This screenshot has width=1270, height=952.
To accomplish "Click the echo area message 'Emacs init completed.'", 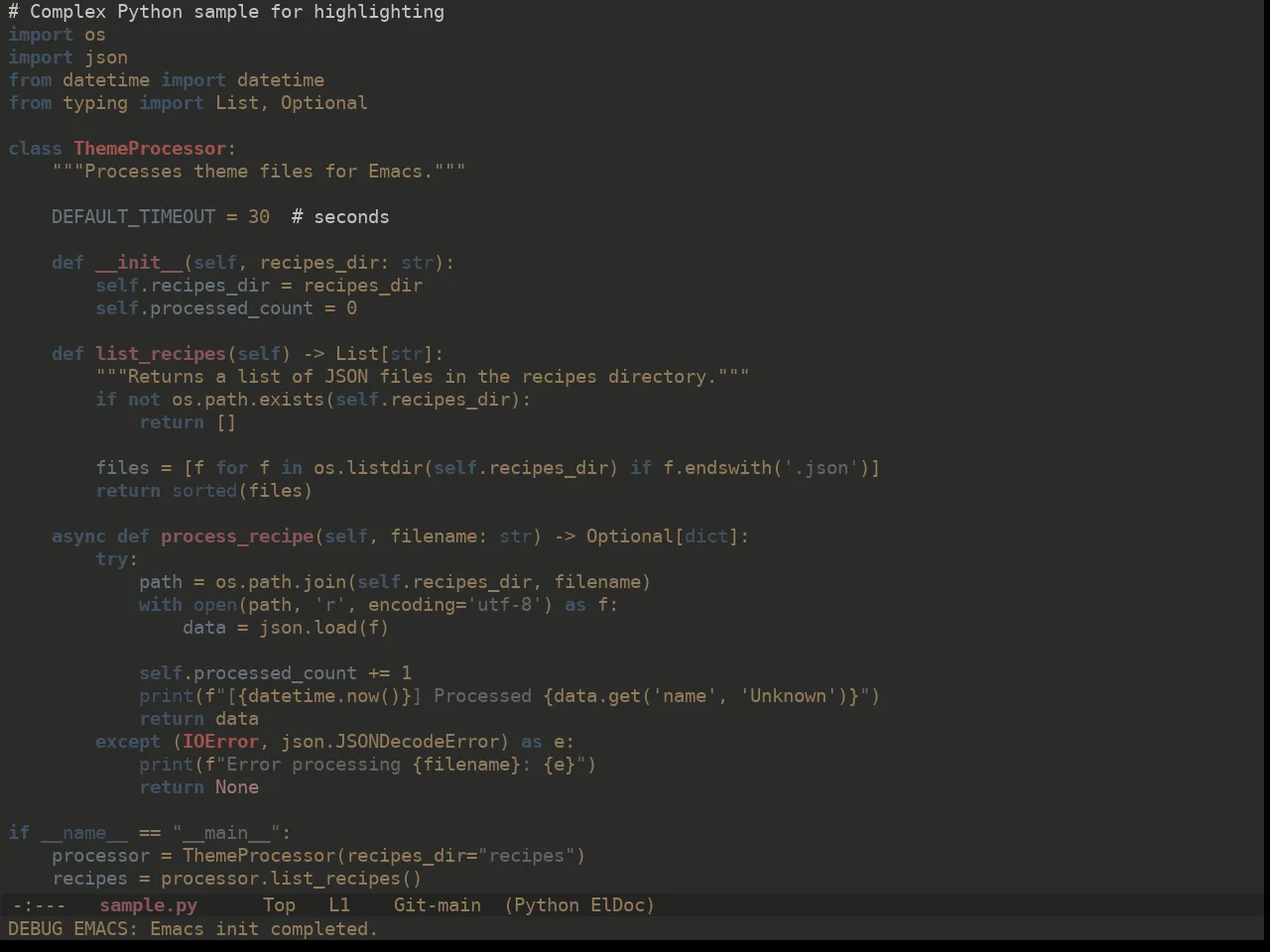I will (x=264, y=929).
